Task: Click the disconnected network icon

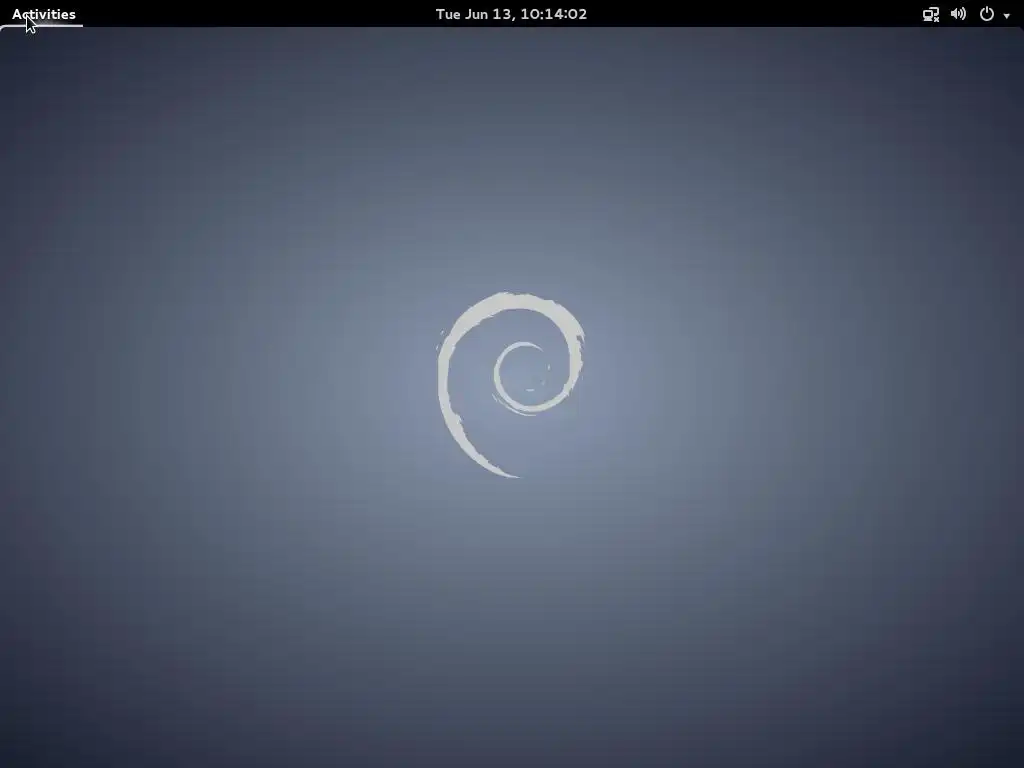Action: tap(931, 14)
